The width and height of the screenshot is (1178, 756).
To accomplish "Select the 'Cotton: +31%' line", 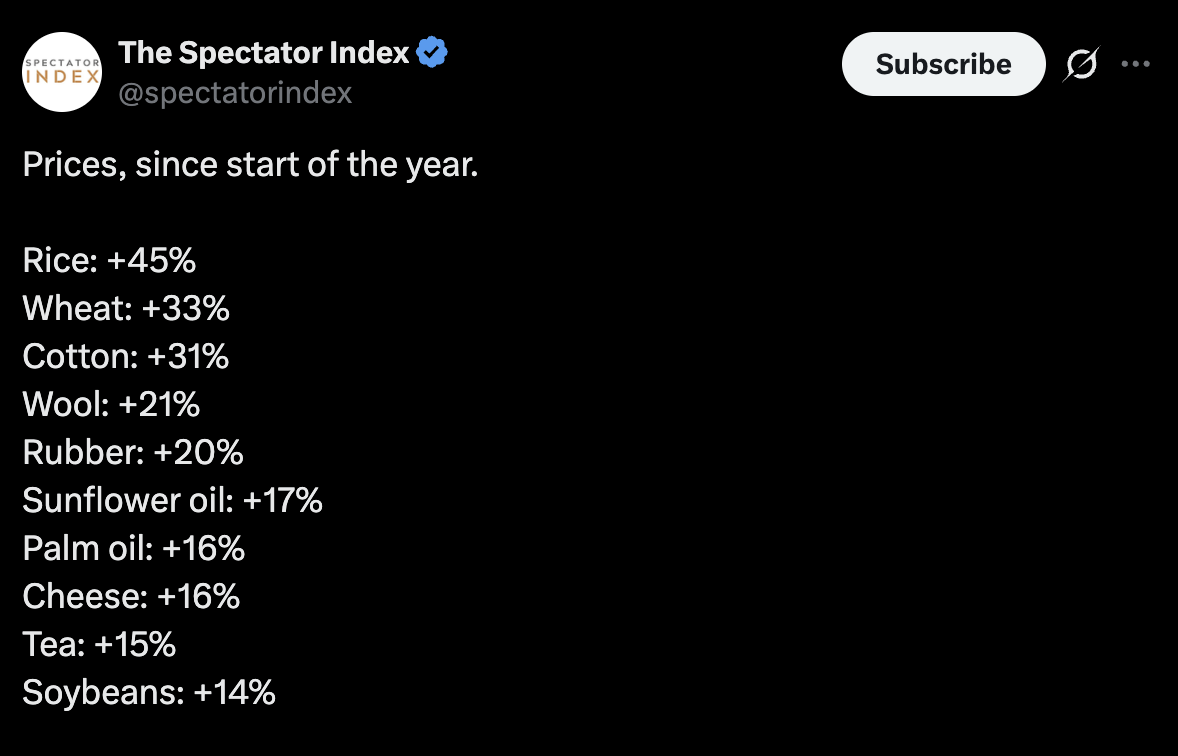I will (125, 356).
